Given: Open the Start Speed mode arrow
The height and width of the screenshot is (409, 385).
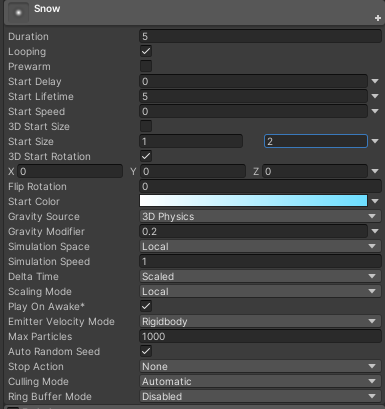Looking at the screenshot, I should (x=375, y=111).
